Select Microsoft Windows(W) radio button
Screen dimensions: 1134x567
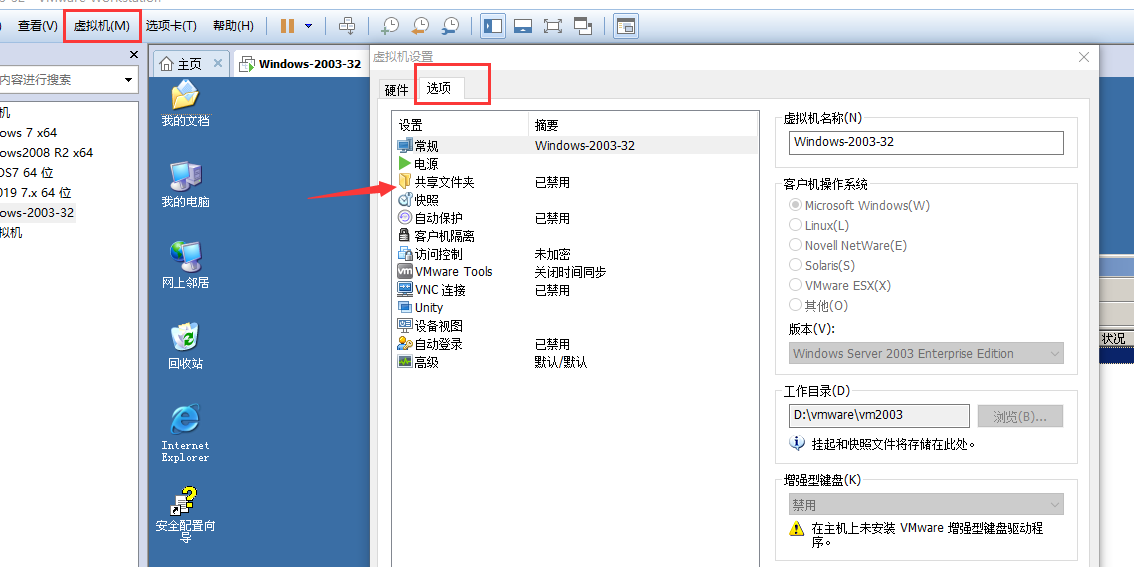[796, 205]
